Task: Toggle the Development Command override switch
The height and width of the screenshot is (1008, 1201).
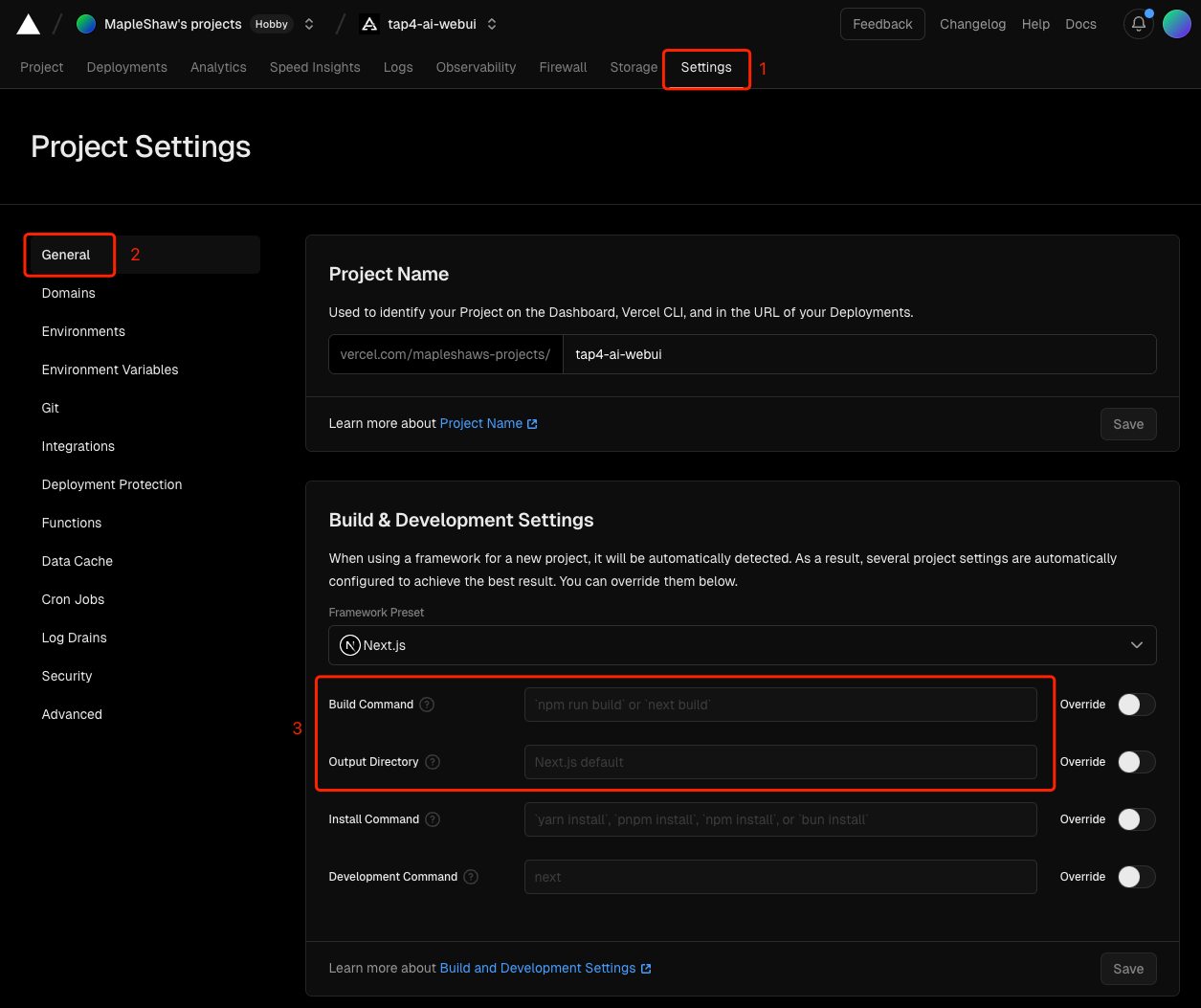Action: (x=1136, y=877)
